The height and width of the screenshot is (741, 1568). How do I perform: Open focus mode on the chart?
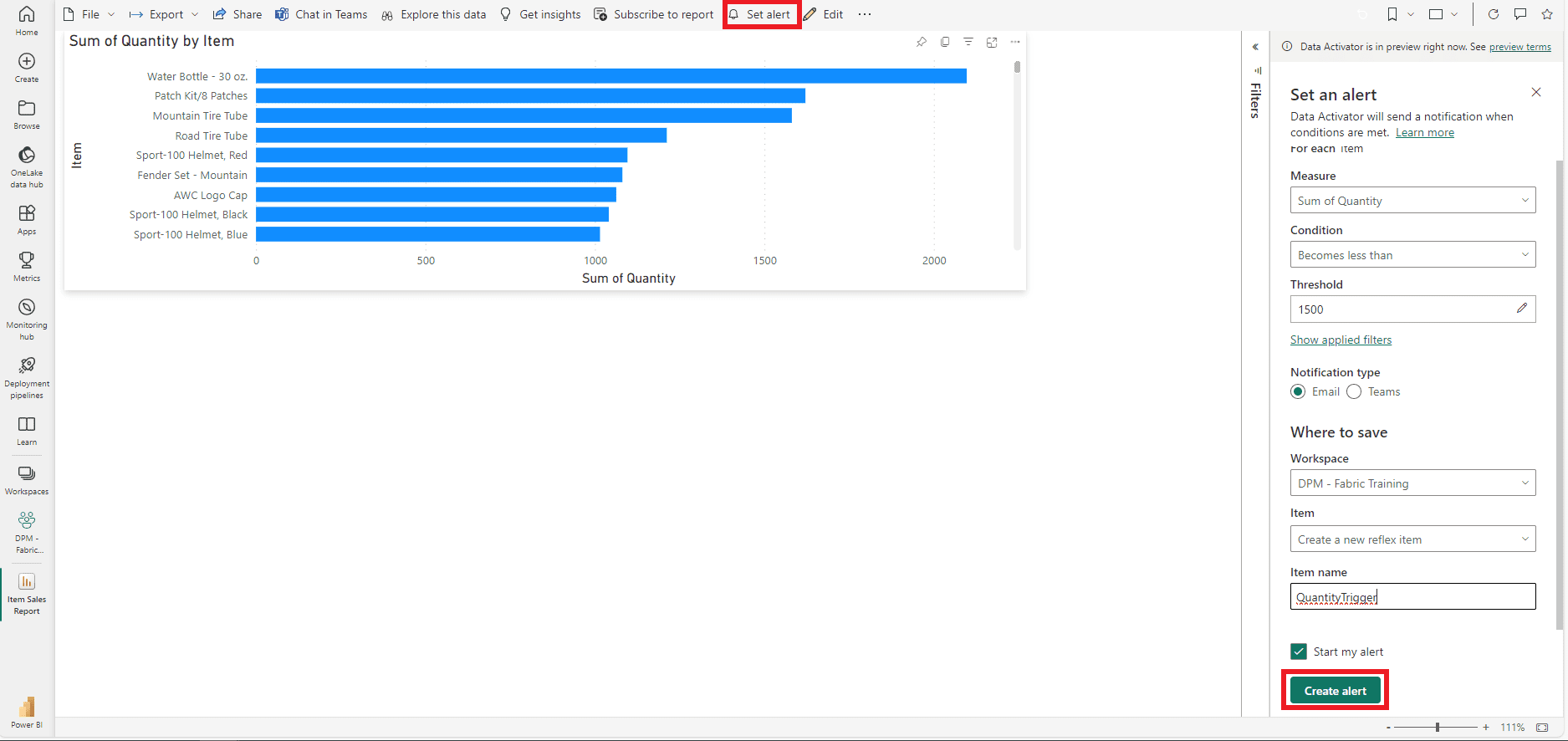[x=992, y=42]
